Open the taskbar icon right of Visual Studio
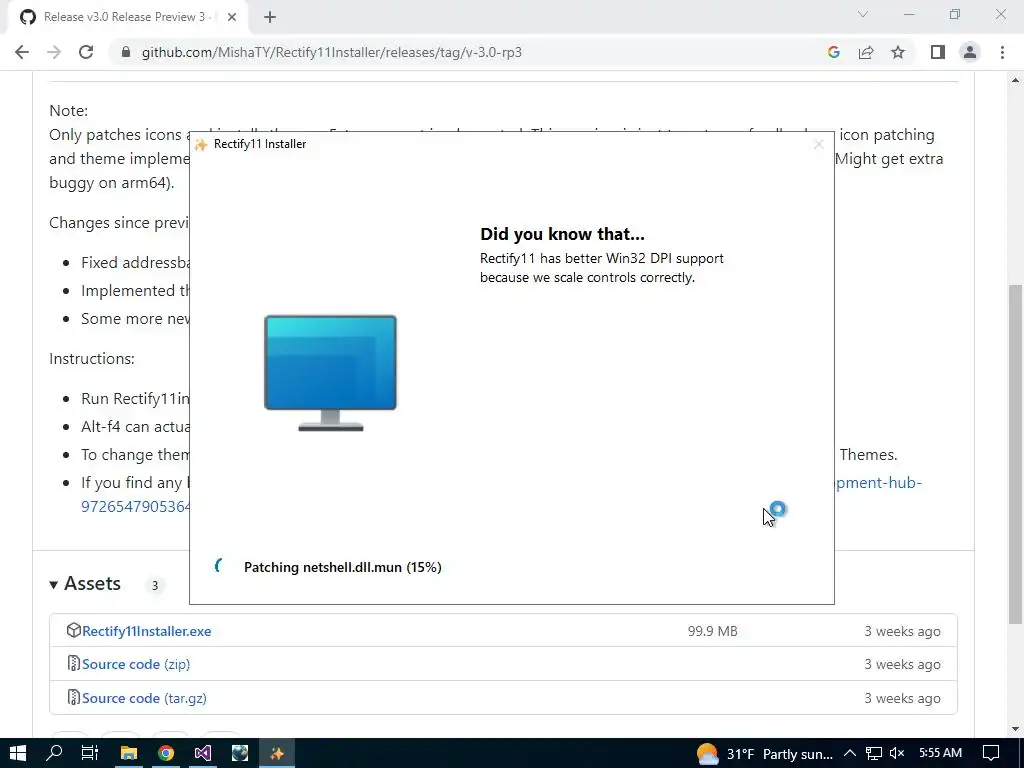This screenshot has width=1024, height=768. pos(240,753)
